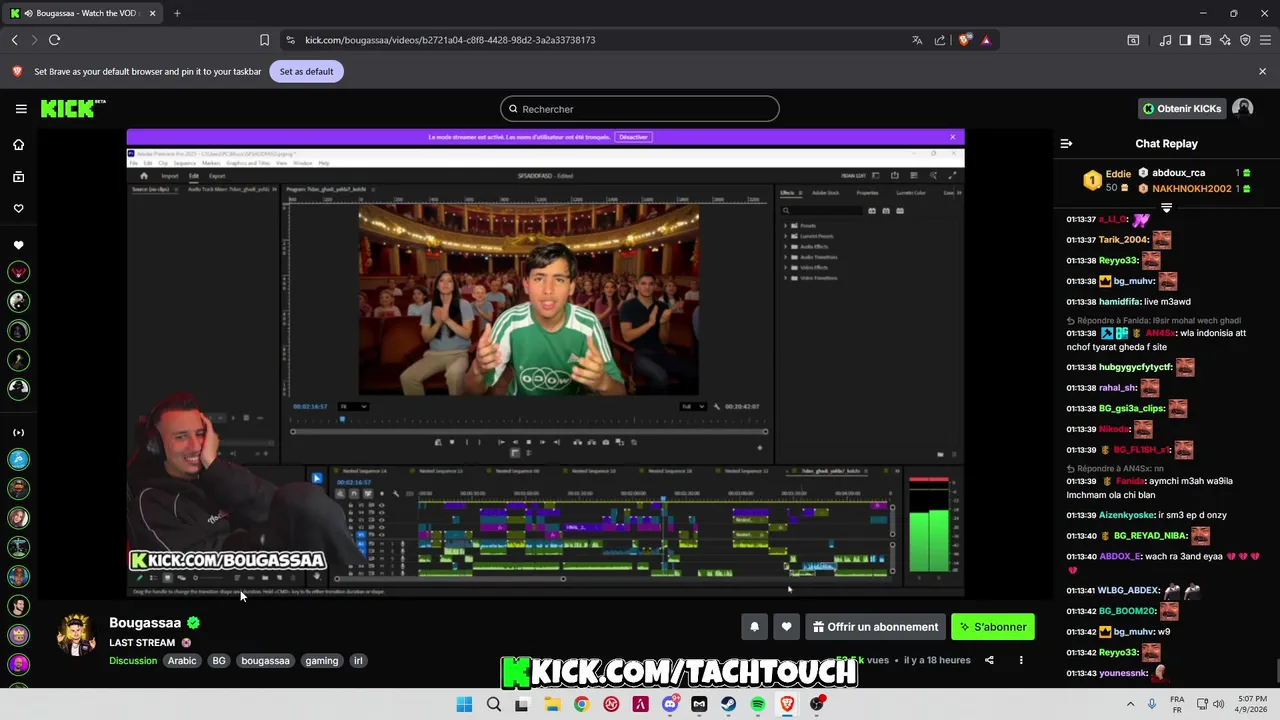Click username rahal_sh in chat
The height and width of the screenshot is (720, 1280).
[x=1118, y=388]
